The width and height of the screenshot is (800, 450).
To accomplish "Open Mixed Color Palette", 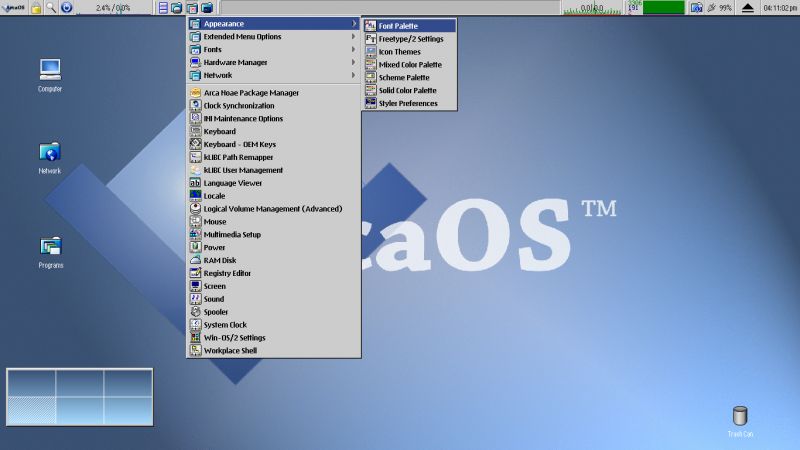I will [410, 64].
